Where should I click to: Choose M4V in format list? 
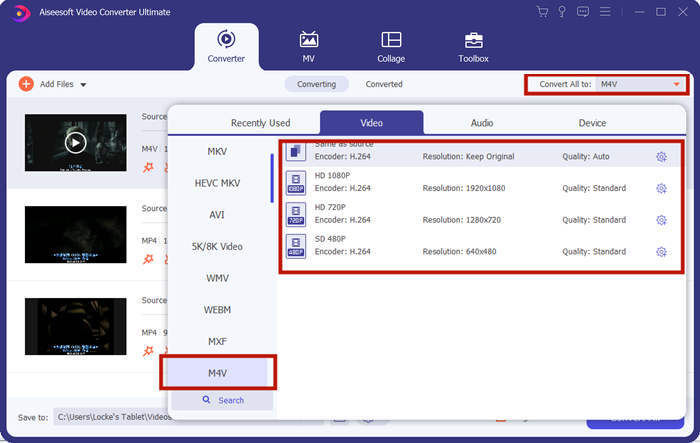pos(217,373)
